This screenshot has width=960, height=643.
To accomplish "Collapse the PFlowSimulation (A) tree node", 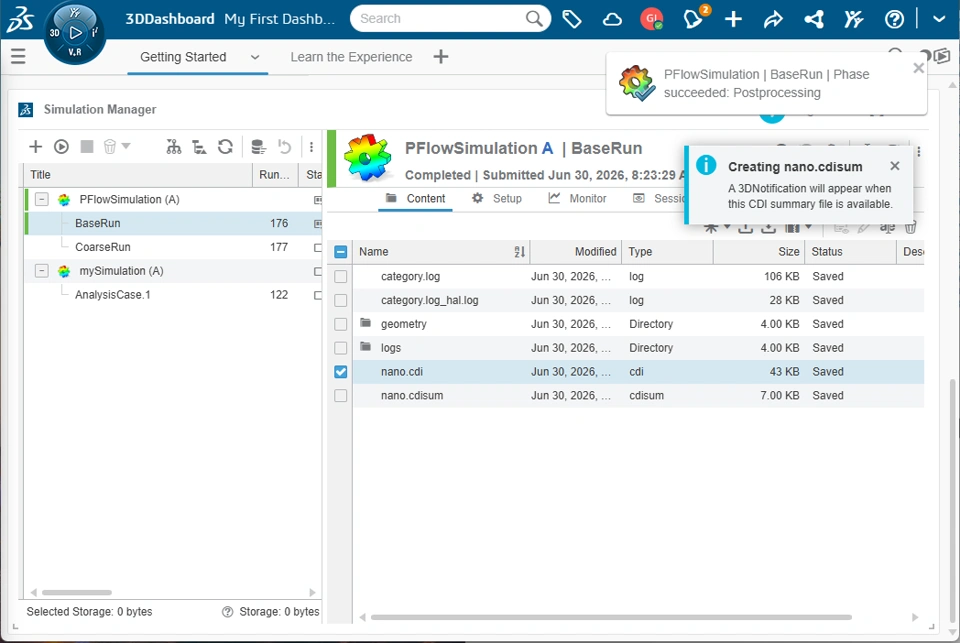I will [42, 199].
